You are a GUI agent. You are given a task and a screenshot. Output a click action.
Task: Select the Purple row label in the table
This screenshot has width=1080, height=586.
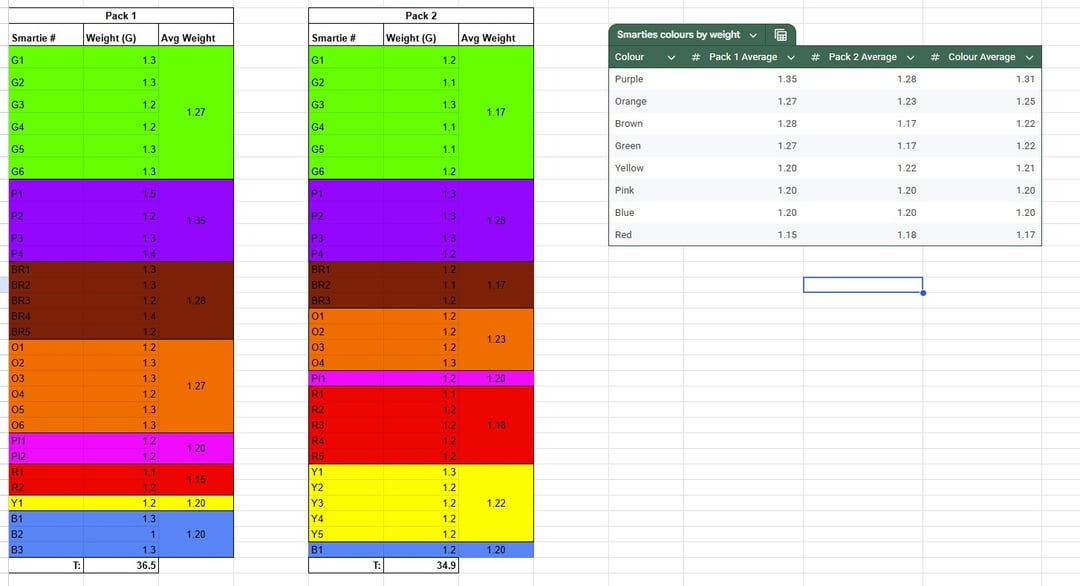629,79
